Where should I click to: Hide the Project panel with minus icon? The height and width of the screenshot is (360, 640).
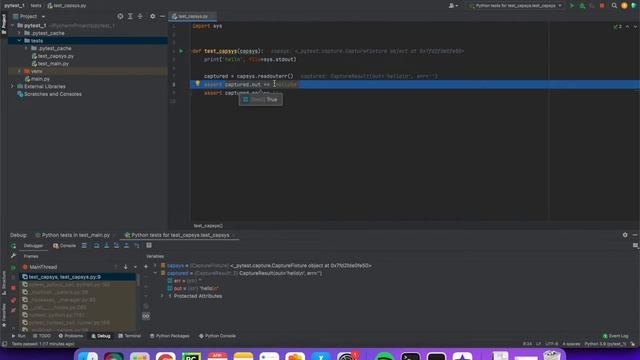162,16
